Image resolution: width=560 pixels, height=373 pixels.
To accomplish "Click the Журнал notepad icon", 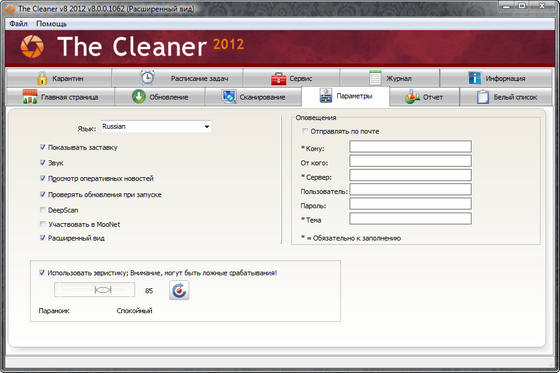I will [375, 78].
